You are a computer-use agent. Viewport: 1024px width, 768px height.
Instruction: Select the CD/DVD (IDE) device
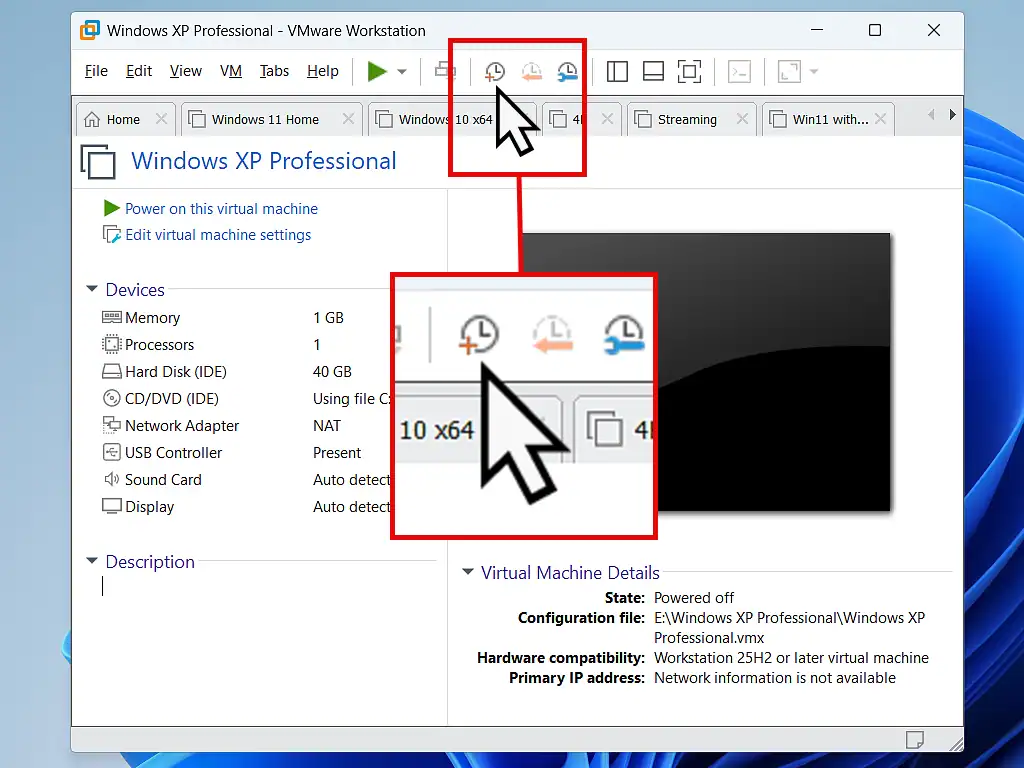(246, 398)
